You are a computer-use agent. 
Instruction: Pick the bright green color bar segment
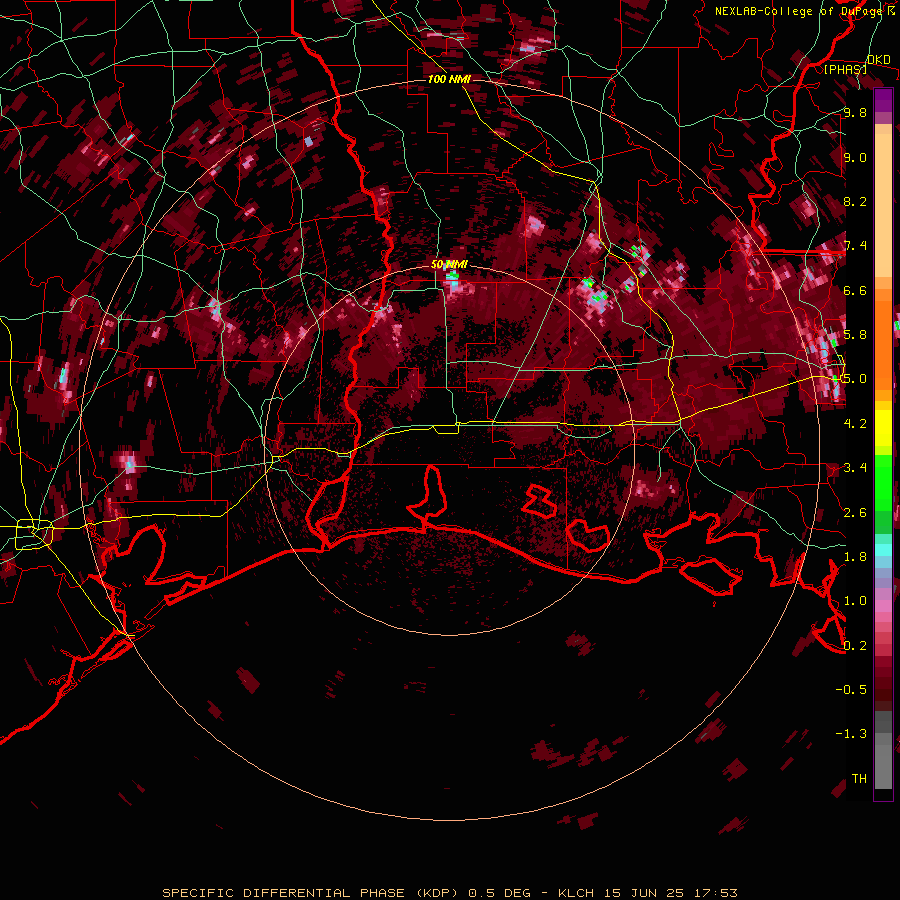pyautogui.click(x=883, y=482)
